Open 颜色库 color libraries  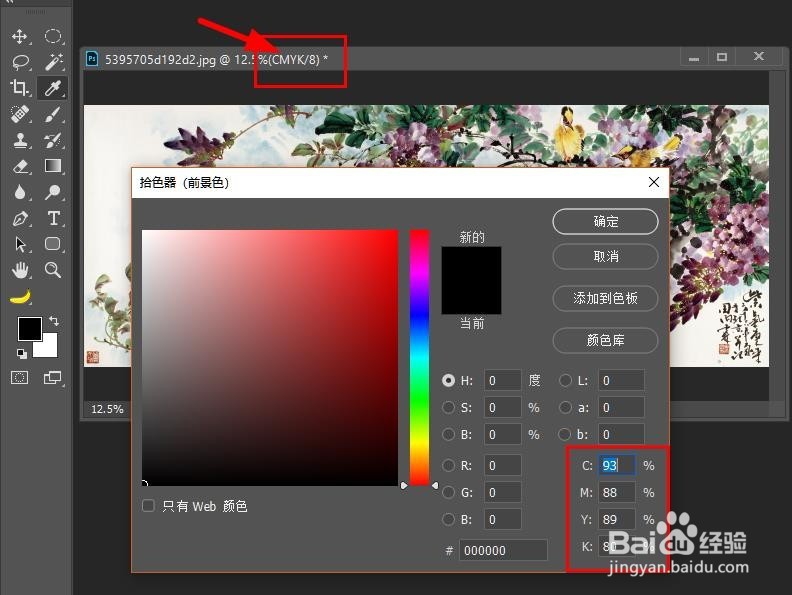click(x=605, y=340)
